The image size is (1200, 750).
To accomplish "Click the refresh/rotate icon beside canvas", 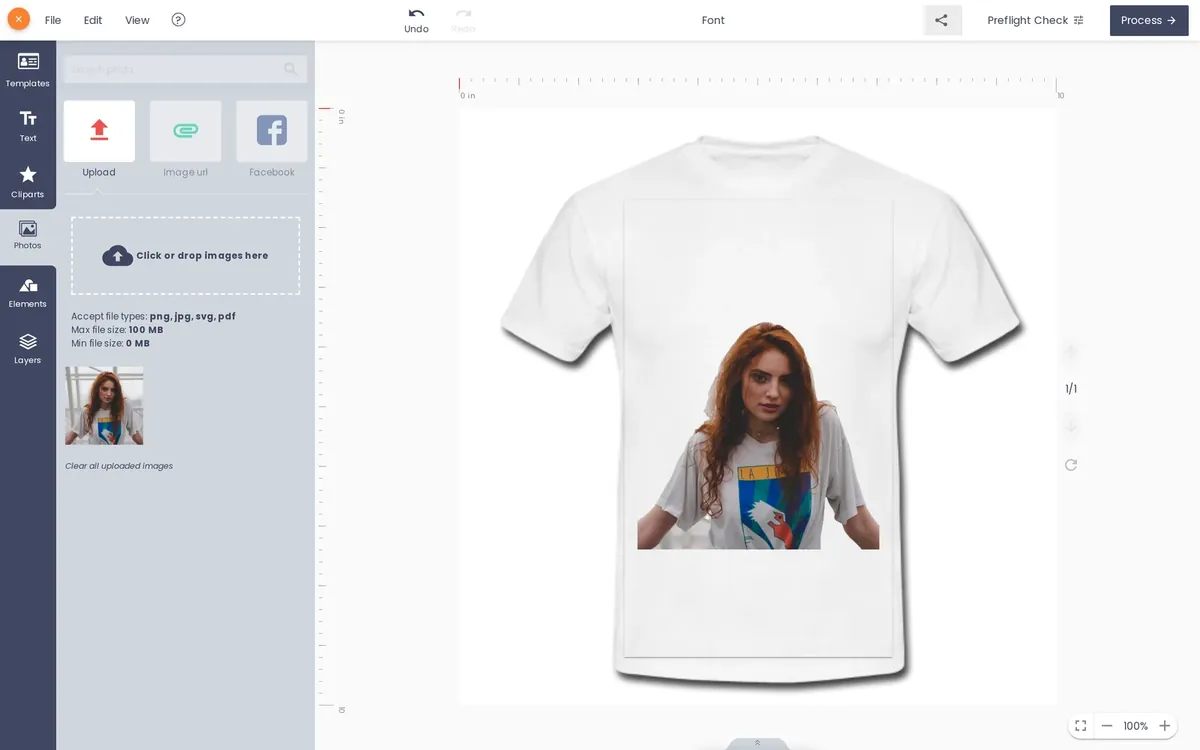I will pos(1071,465).
